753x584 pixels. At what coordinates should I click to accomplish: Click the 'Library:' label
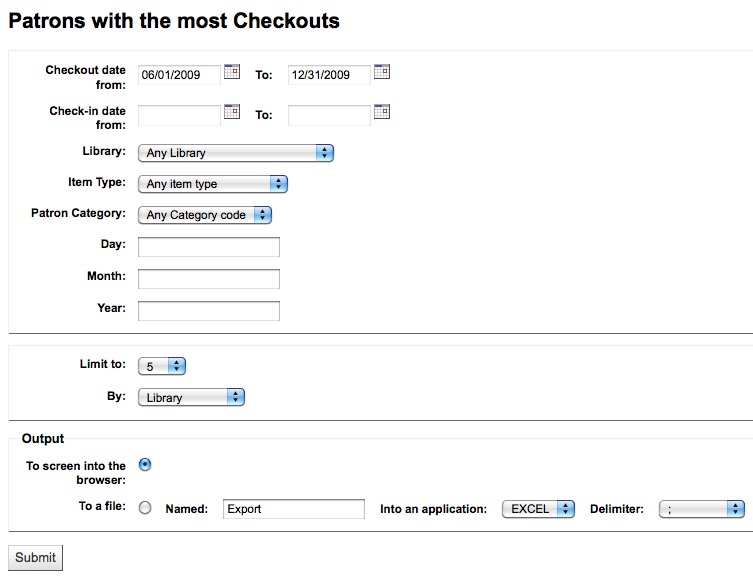[x=104, y=151]
